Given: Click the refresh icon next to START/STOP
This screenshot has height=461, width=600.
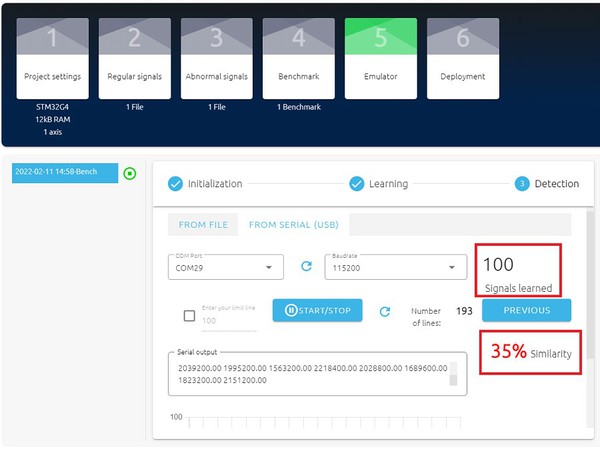Looking at the screenshot, I should pos(385,311).
